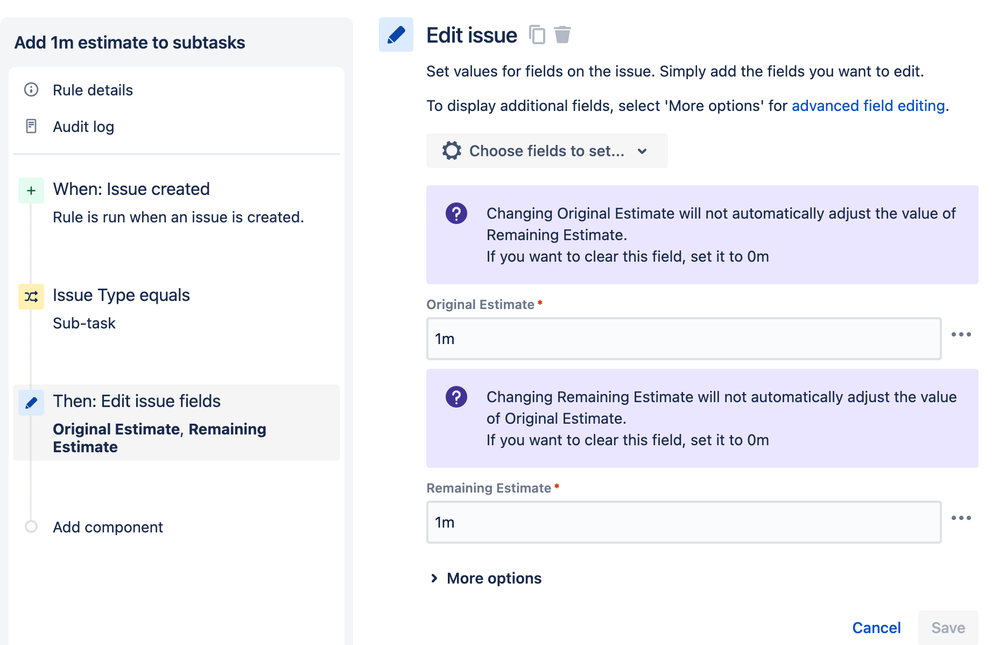Click the Remaining Estimate input field
The image size is (999, 645).
tap(683, 522)
